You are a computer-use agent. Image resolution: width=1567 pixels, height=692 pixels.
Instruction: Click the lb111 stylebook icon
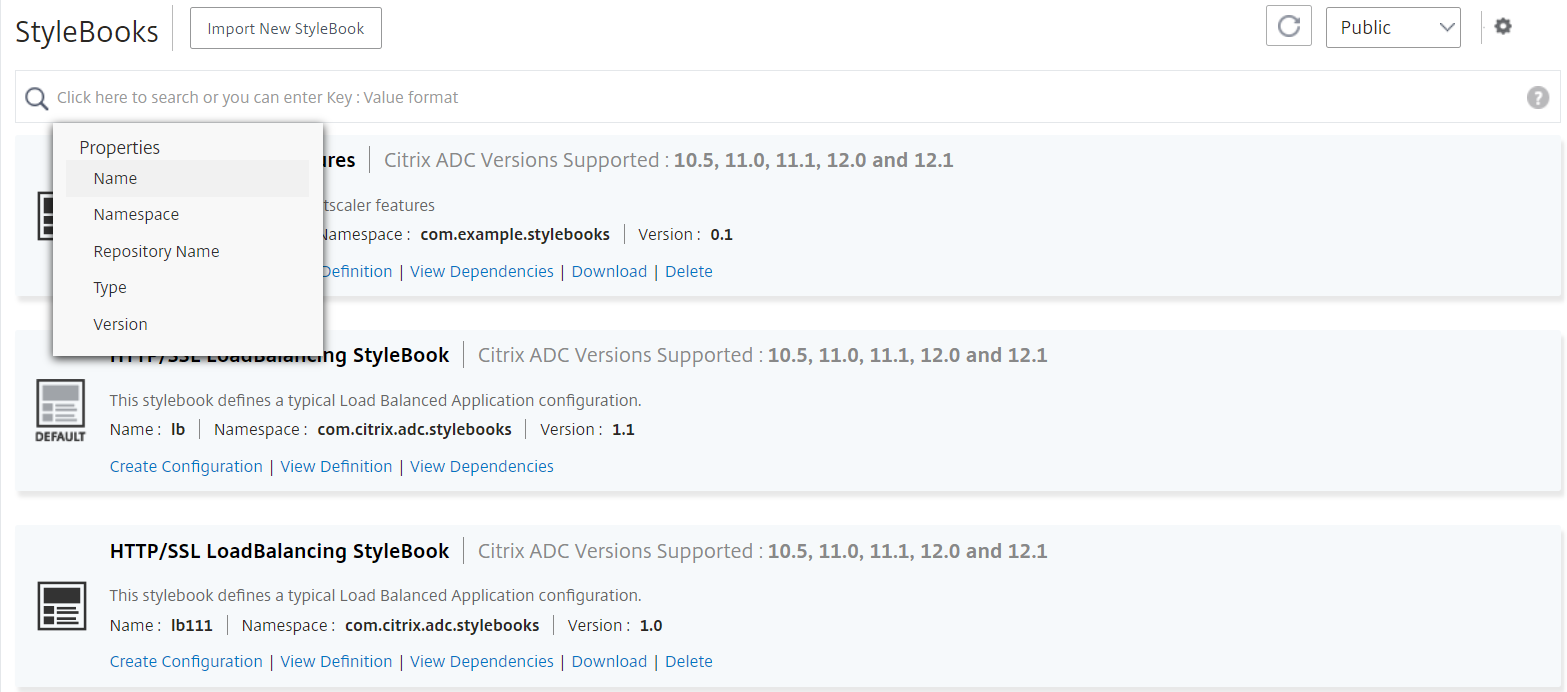coord(61,606)
